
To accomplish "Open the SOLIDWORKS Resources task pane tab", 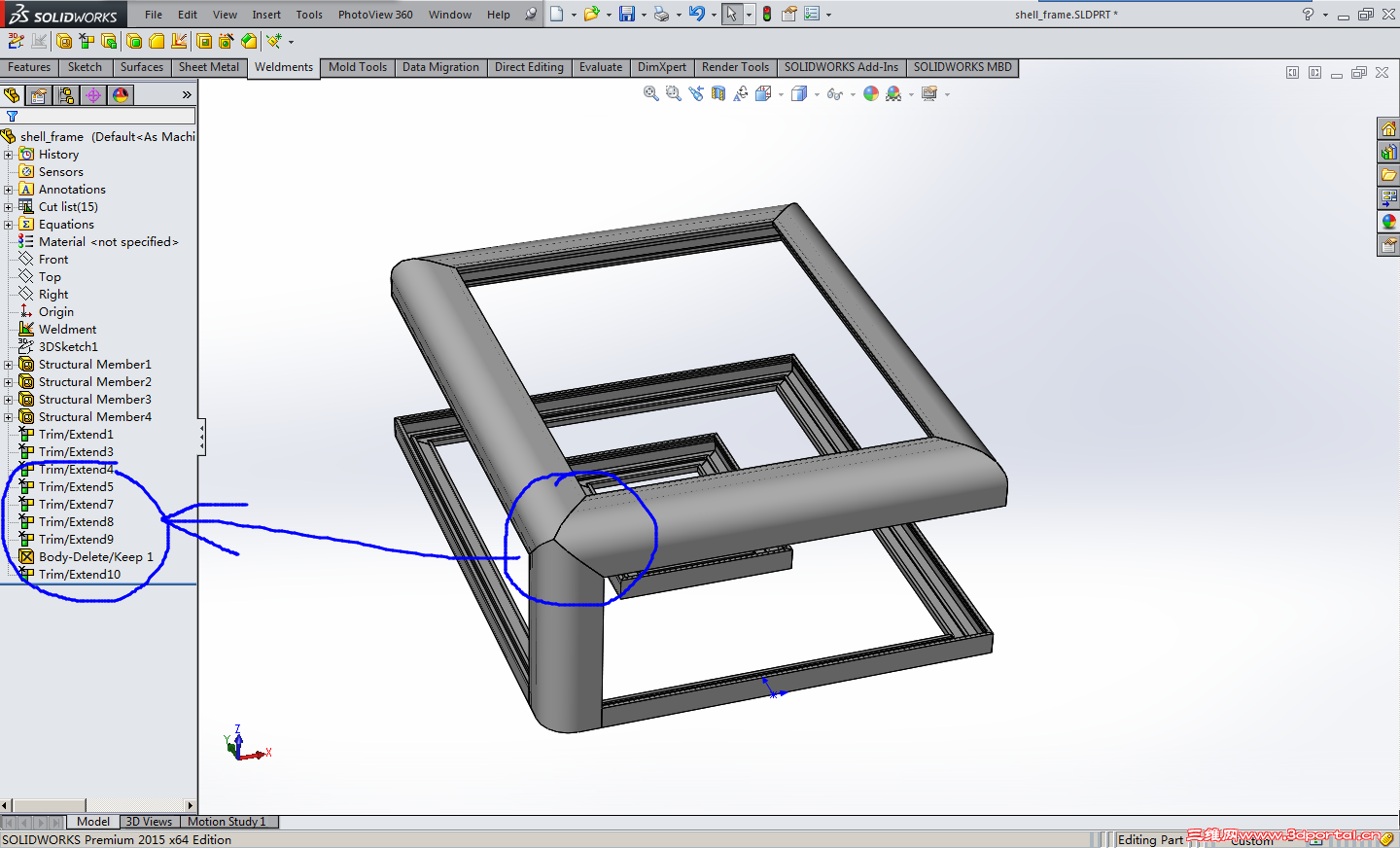I will (1388, 128).
